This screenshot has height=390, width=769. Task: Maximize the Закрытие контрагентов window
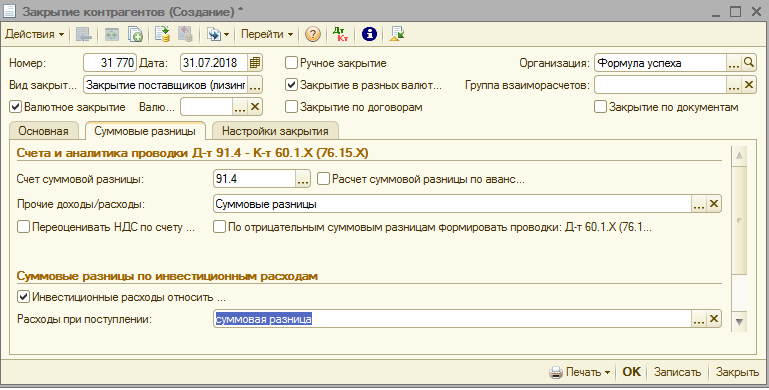[735, 11]
